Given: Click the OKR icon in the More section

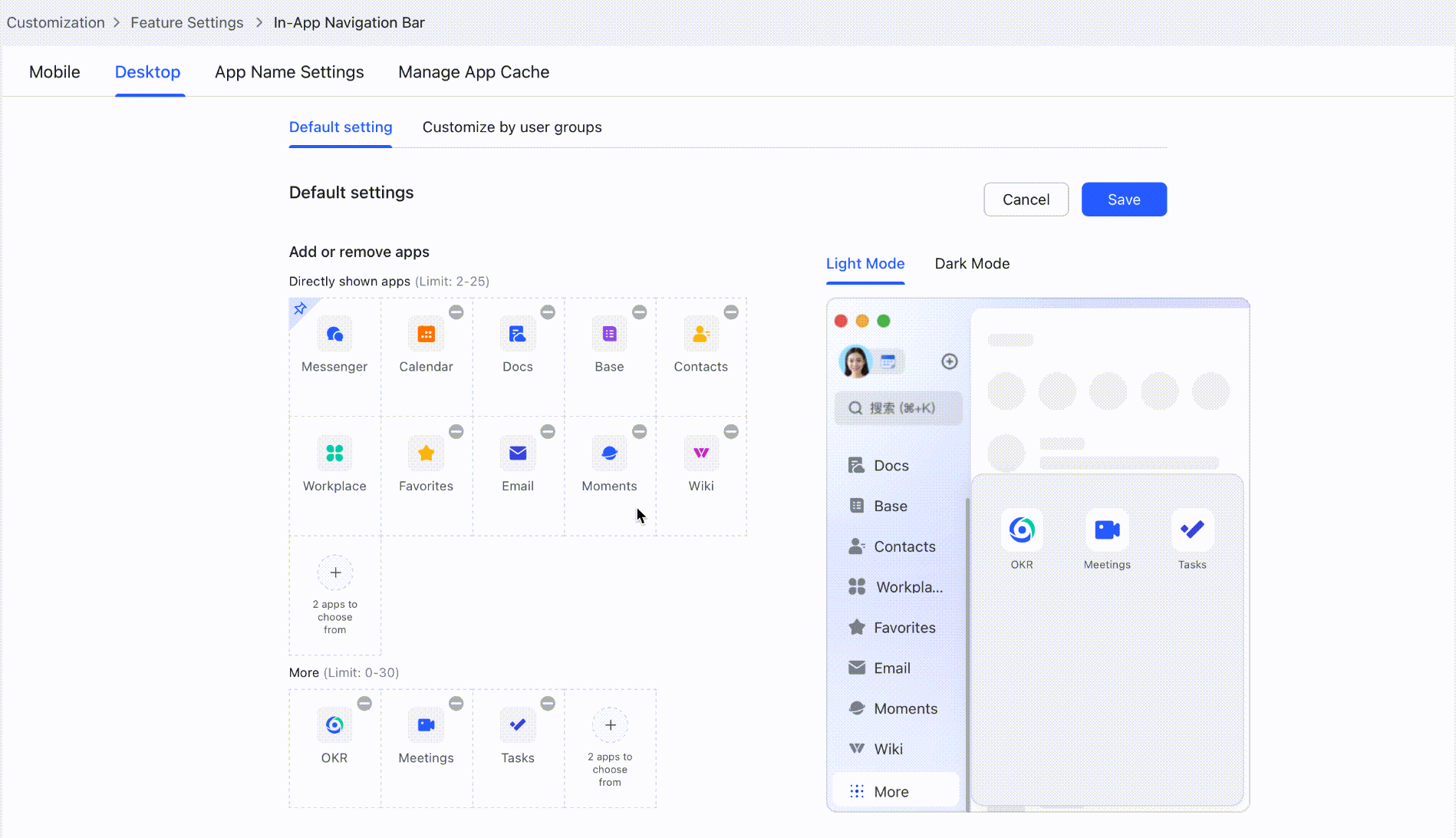Looking at the screenshot, I should (x=334, y=724).
